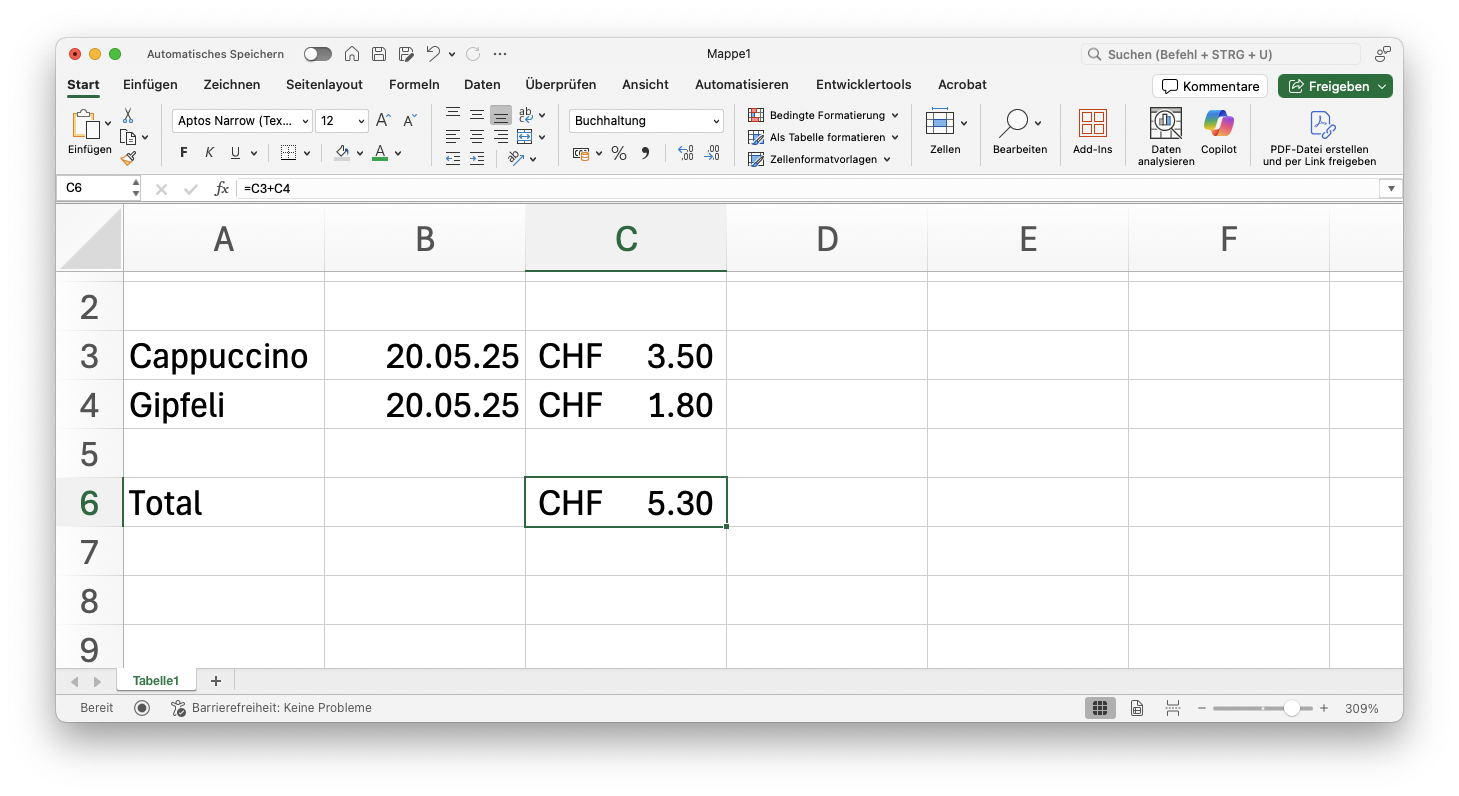The height and width of the screenshot is (796, 1459).
Task: Expand the Bedingte Formatierung menu
Action: [x=824, y=115]
